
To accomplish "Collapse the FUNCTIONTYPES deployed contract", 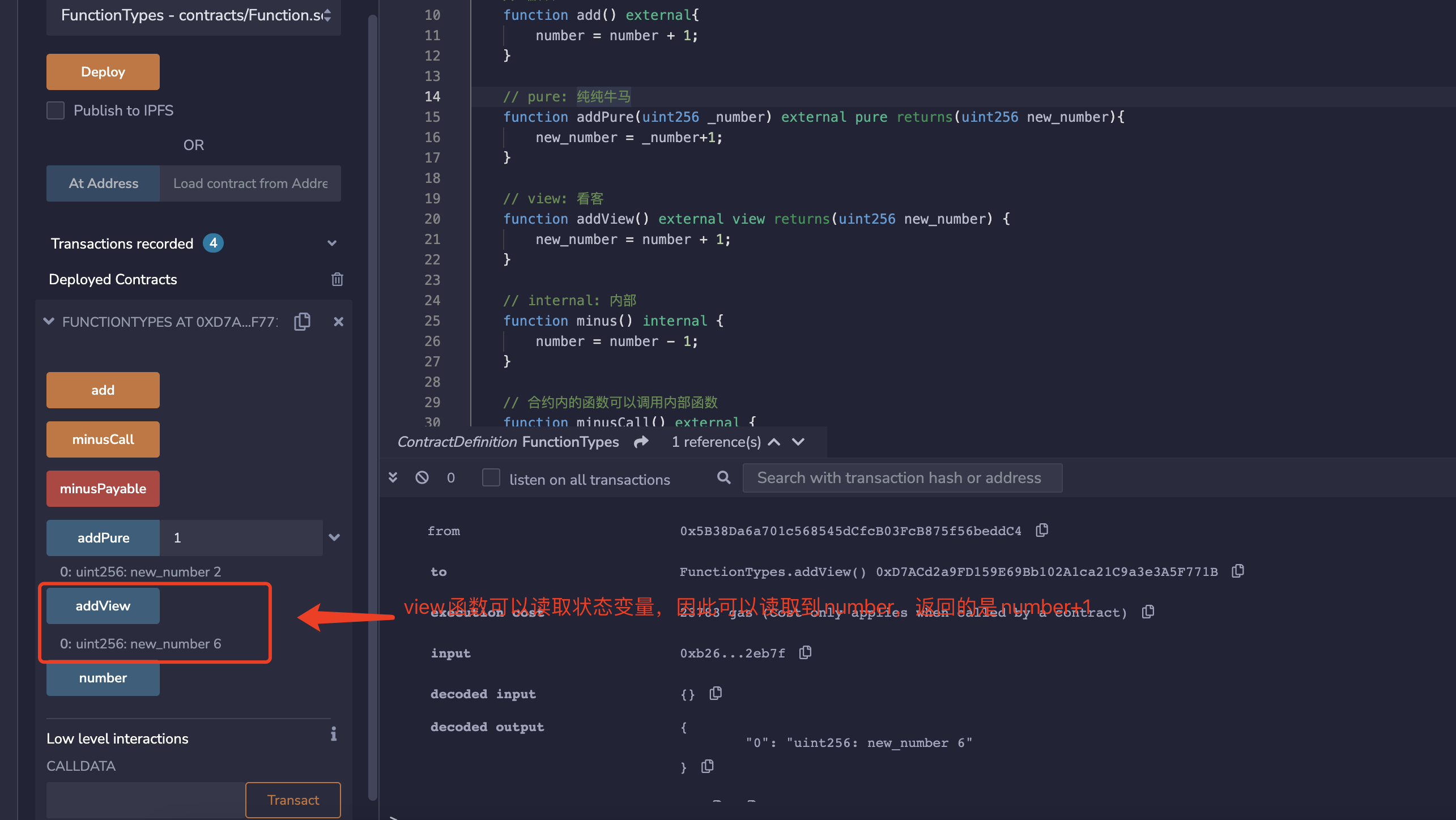I will coord(49,322).
